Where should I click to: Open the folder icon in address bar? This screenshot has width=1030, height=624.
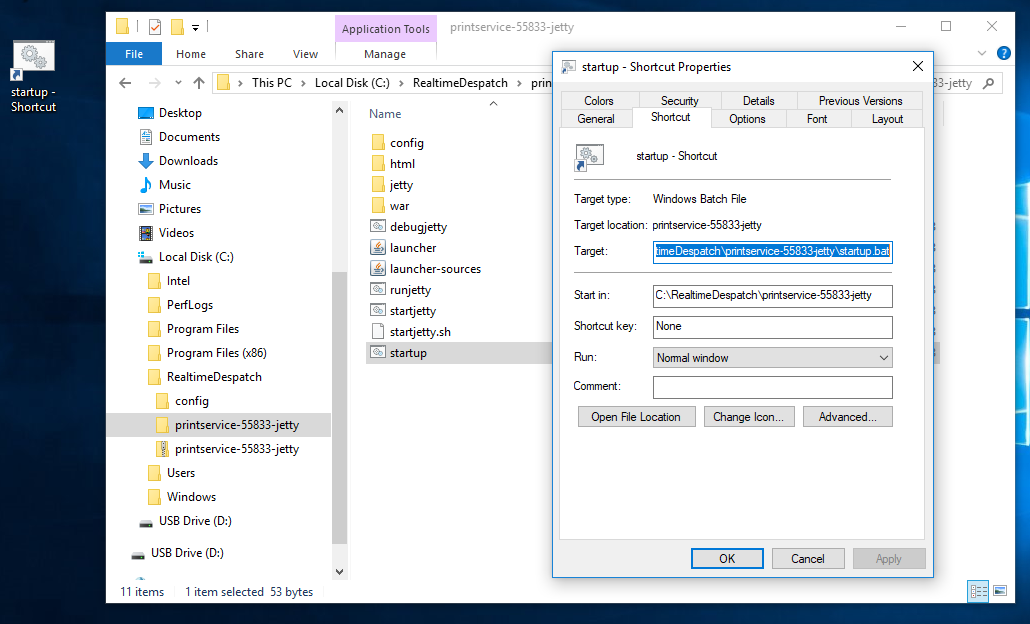coord(224,82)
